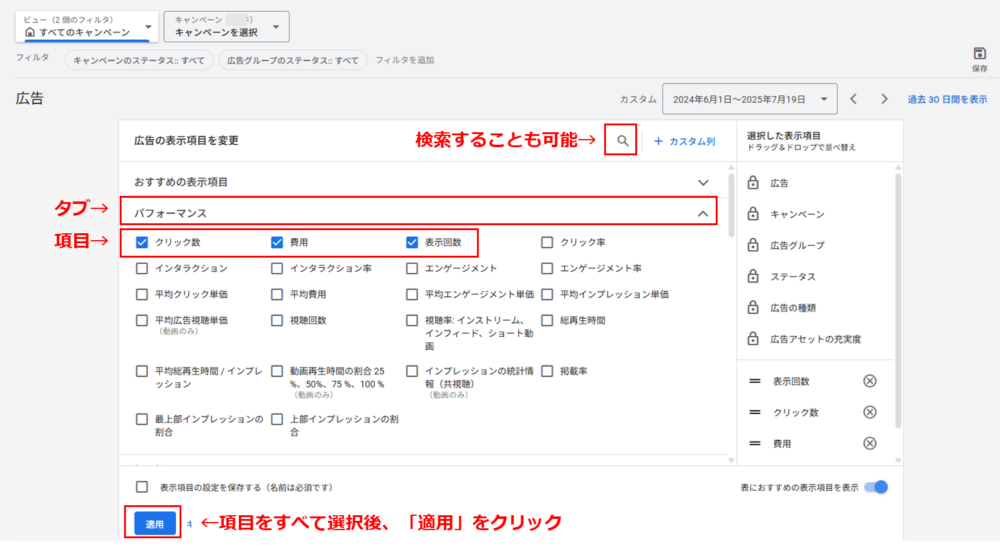
Task: Click drag handle beside 表示回数
Action: [755, 381]
